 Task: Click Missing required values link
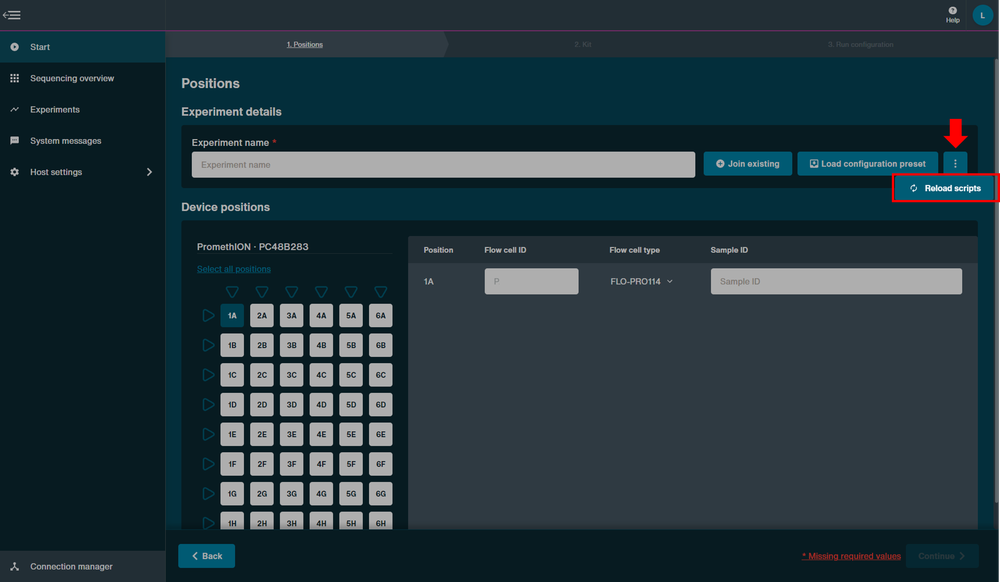(851, 556)
